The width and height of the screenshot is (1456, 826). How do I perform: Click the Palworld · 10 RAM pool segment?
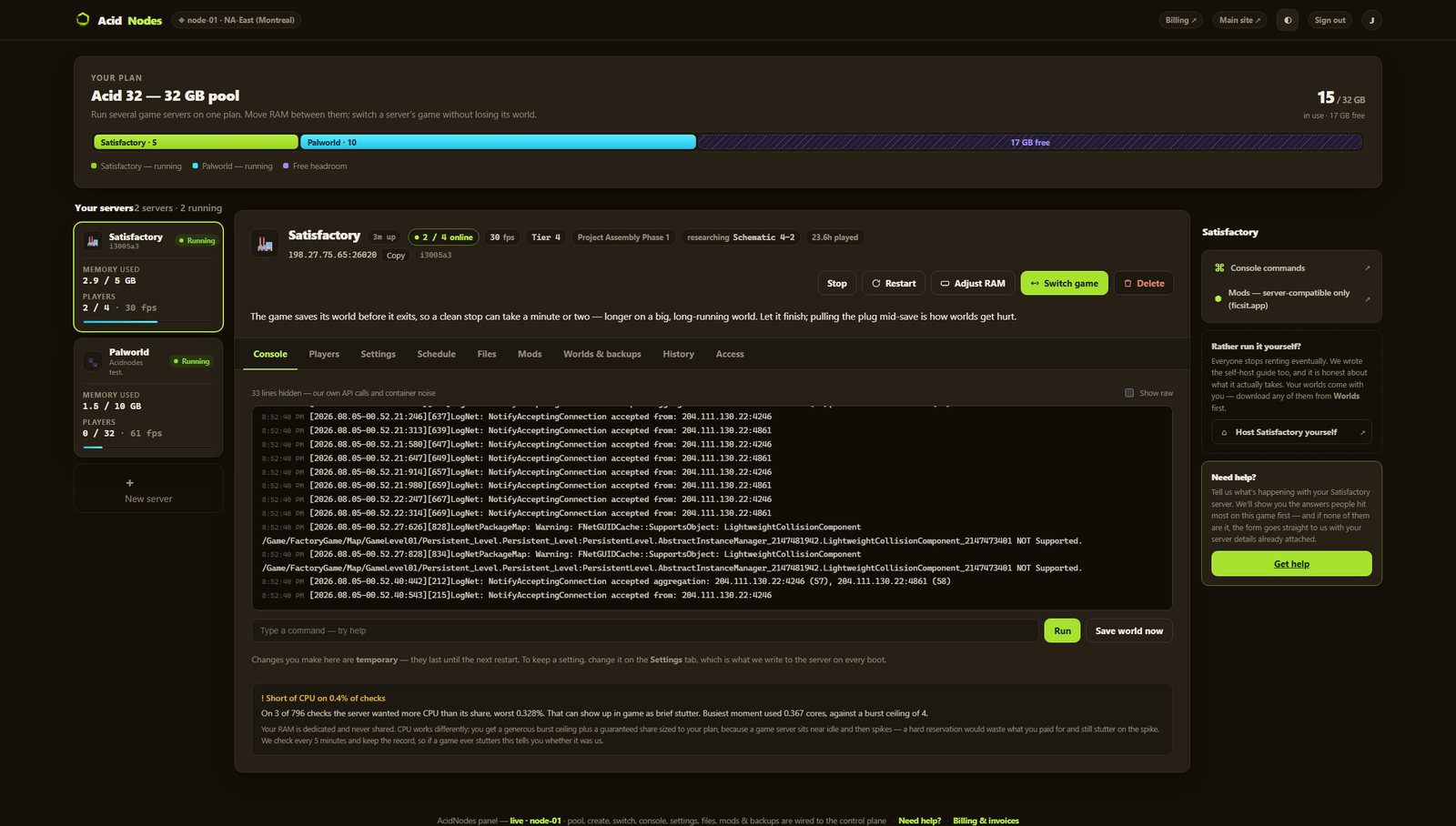(x=498, y=142)
